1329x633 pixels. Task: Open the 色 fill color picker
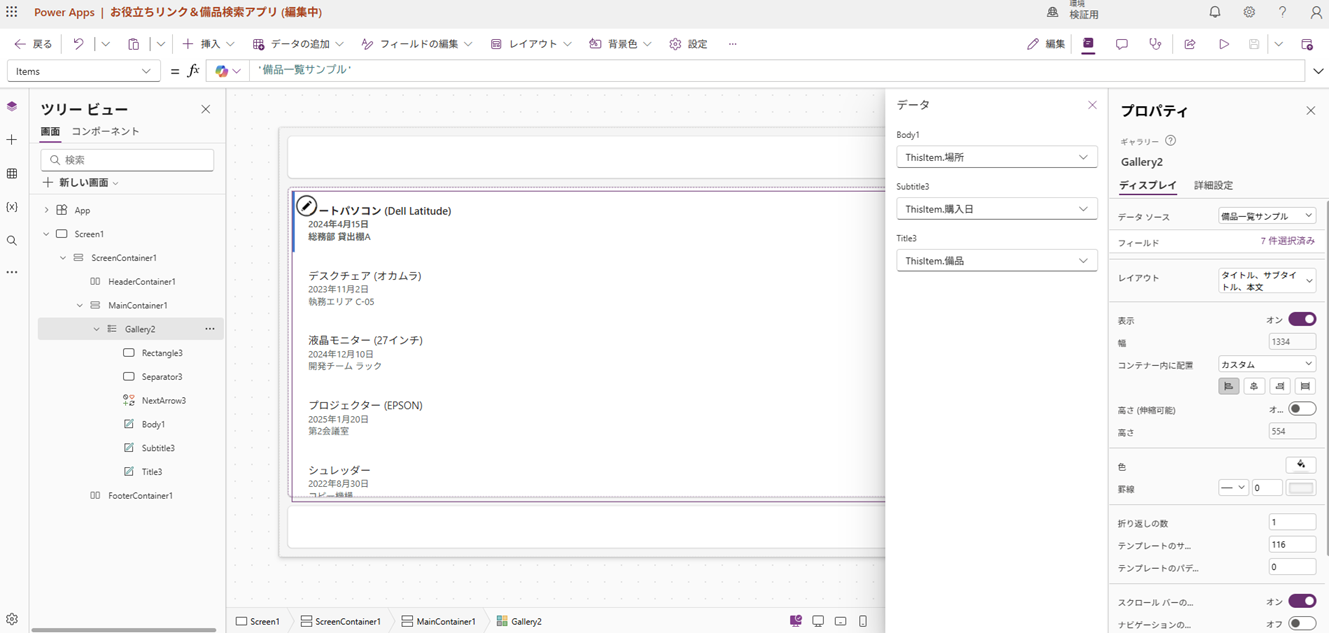click(1300, 465)
